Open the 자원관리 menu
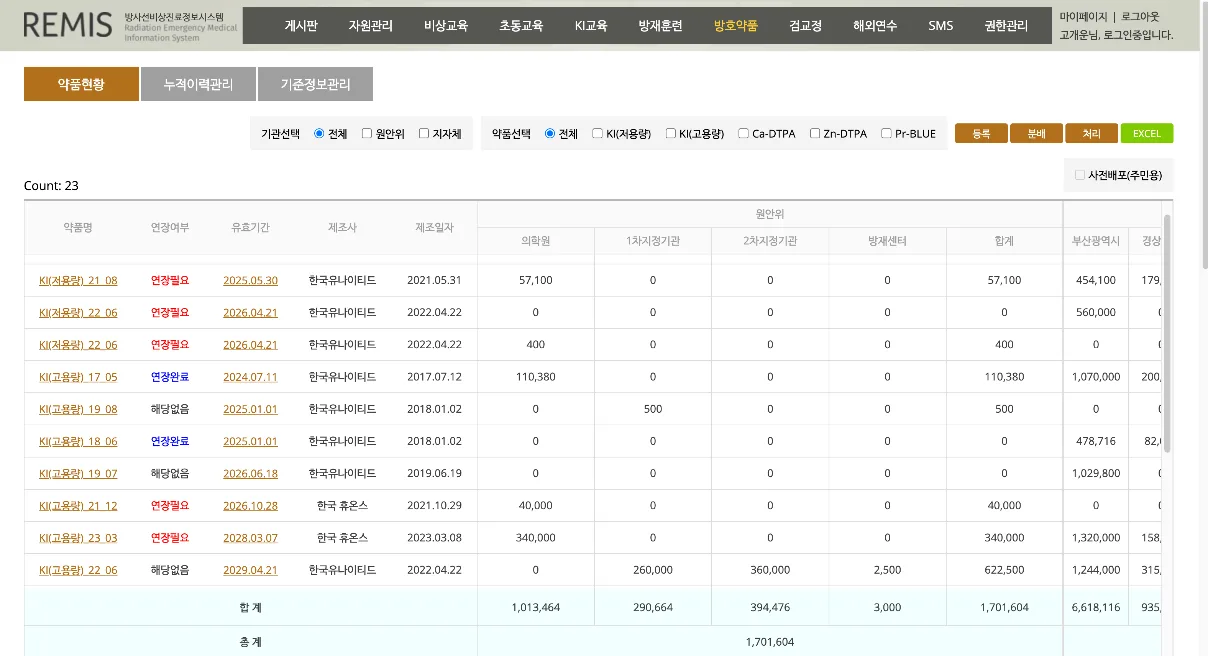The height and width of the screenshot is (656, 1208). pos(371,26)
